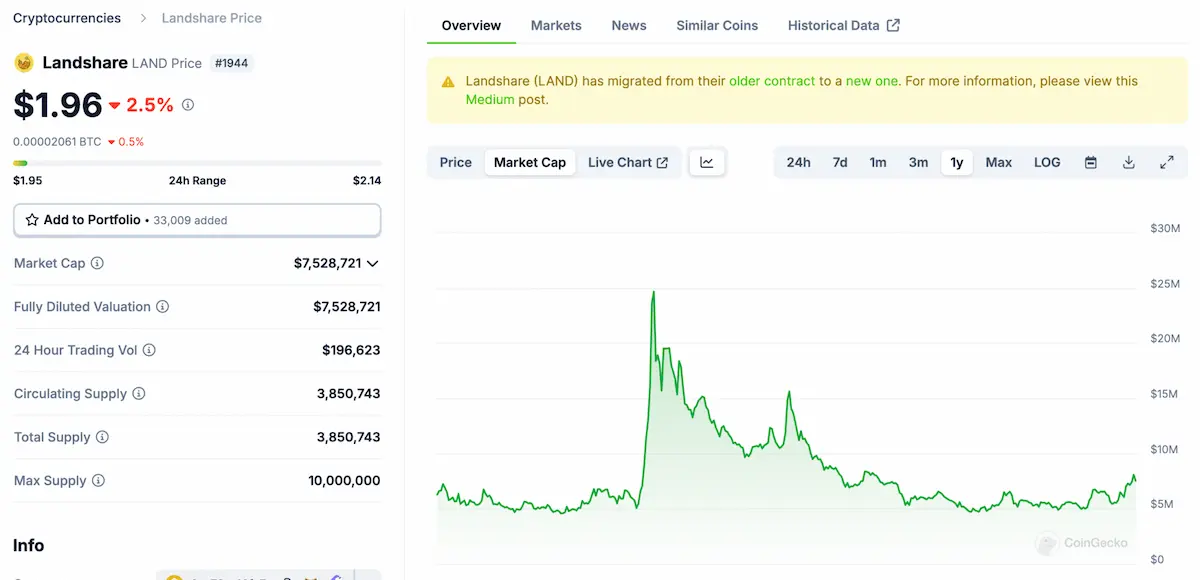
Task: Set chart range to 1y
Action: tap(957, 162)
